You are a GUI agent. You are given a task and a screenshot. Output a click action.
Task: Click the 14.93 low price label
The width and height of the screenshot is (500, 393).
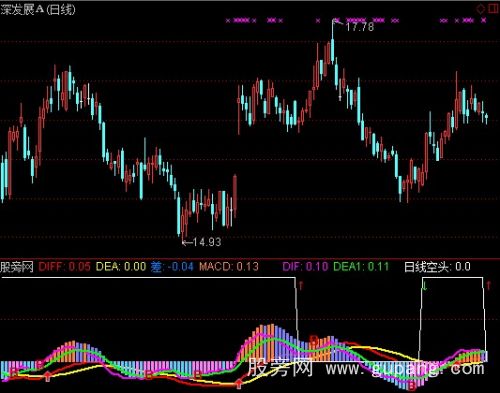[x=207, y=242]
